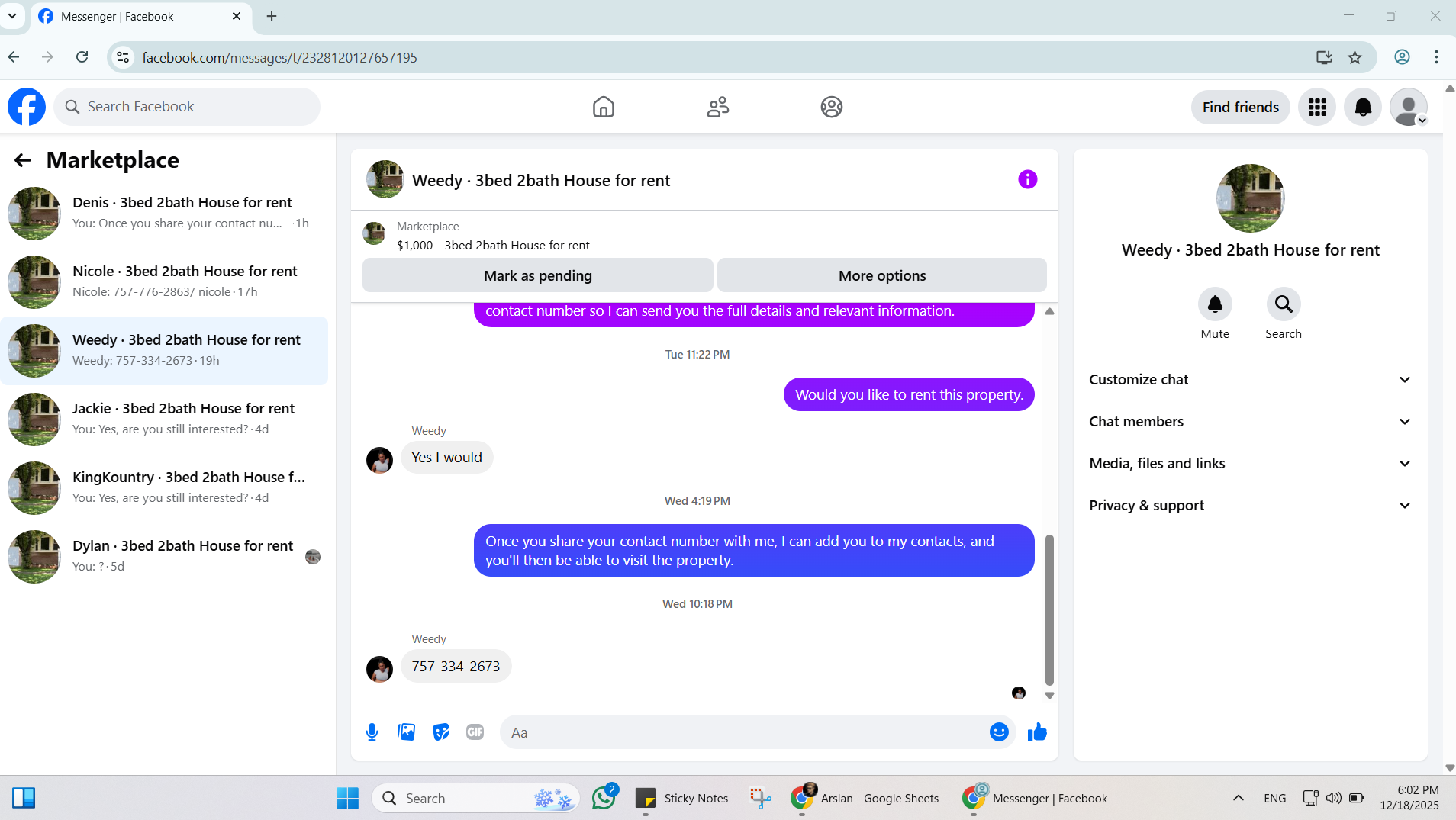Screen dimensions: 1456x820
Task: Switch to Arslan - Google Sheets window
Action: (x=866, y=799)
